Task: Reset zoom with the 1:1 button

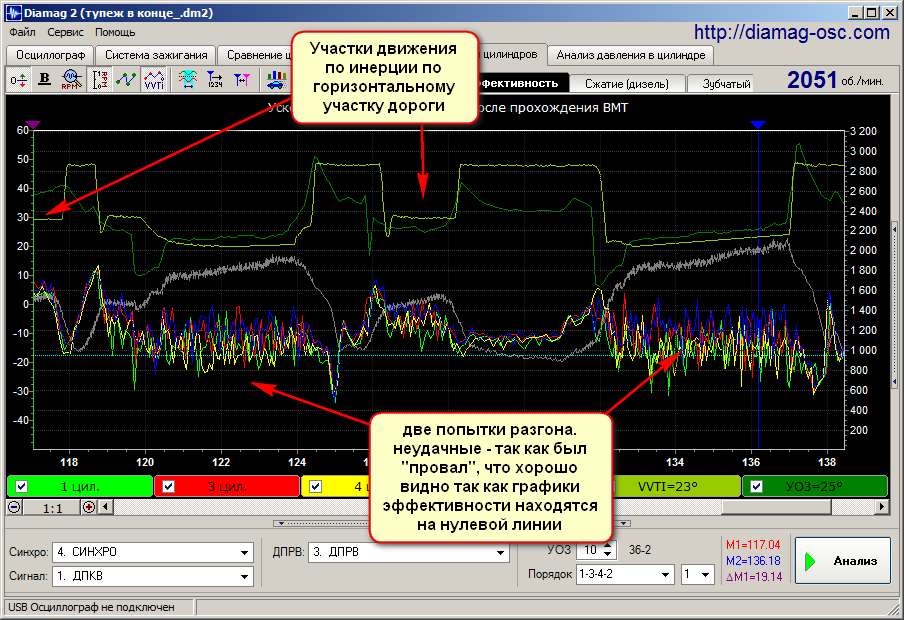Action: pyautogui.click(x=52, y=508)
